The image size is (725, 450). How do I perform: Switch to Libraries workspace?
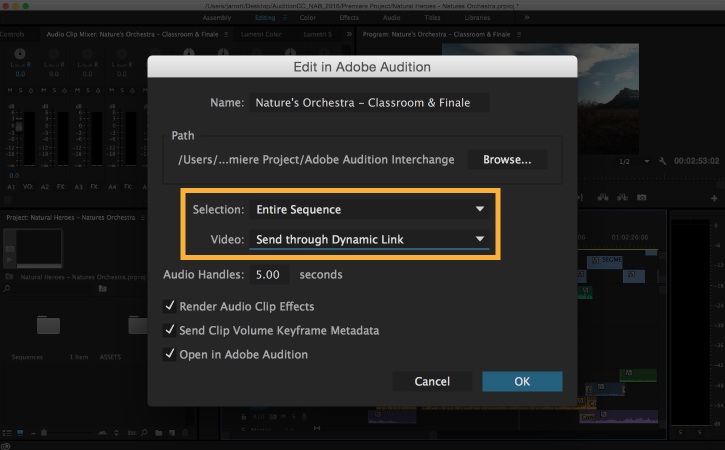tap(477, 18)
